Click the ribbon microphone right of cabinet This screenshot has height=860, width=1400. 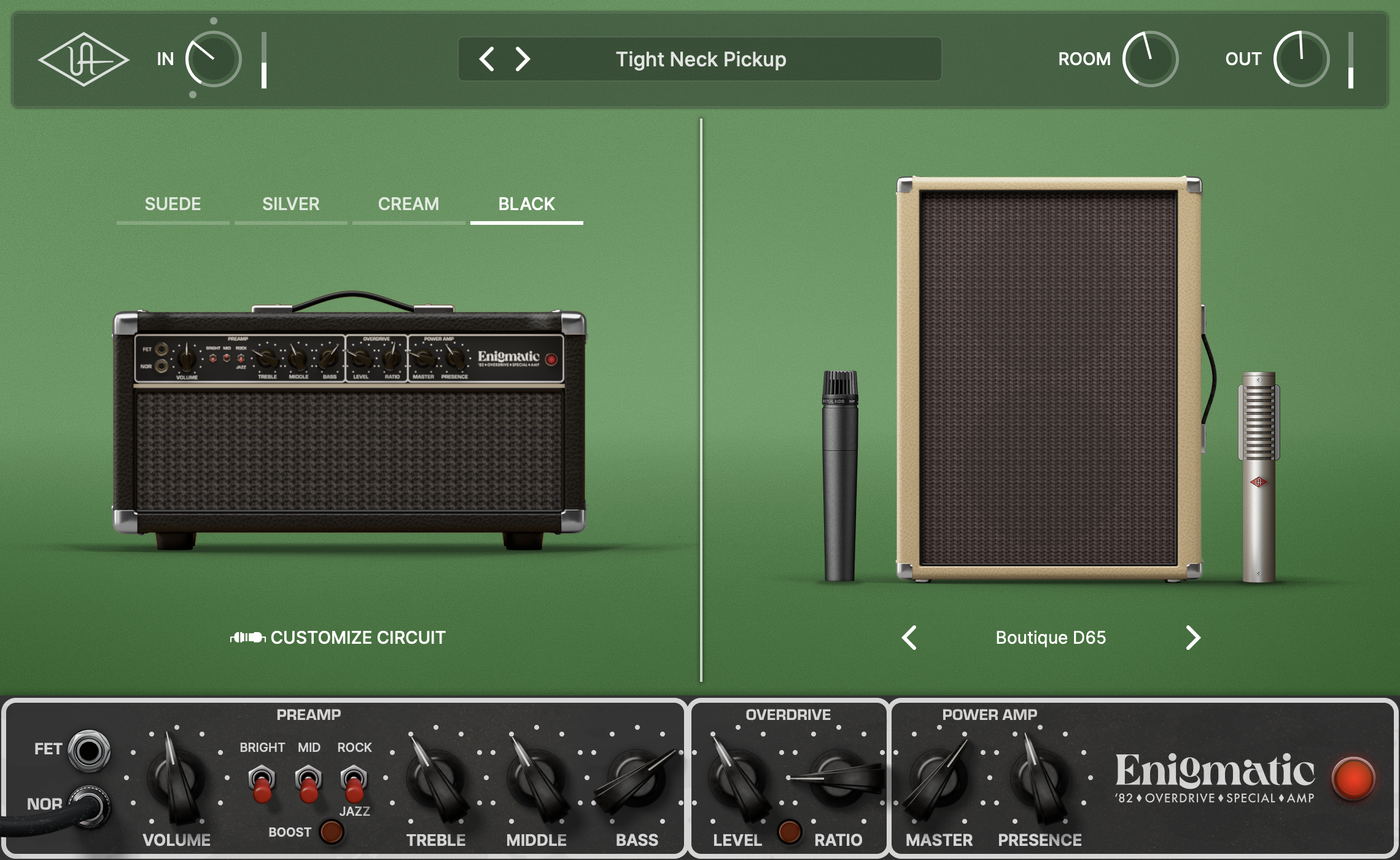[x=1259, y=477]
